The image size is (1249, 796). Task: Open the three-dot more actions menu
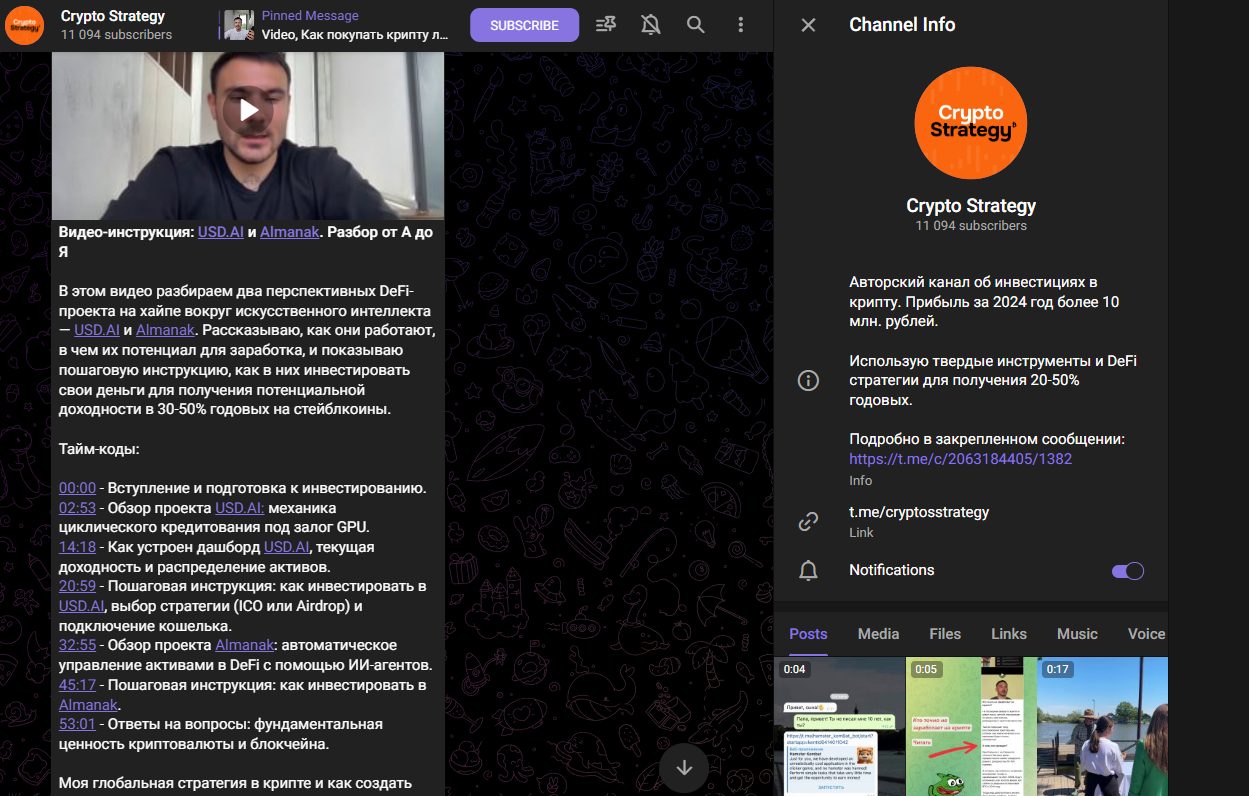740,25
